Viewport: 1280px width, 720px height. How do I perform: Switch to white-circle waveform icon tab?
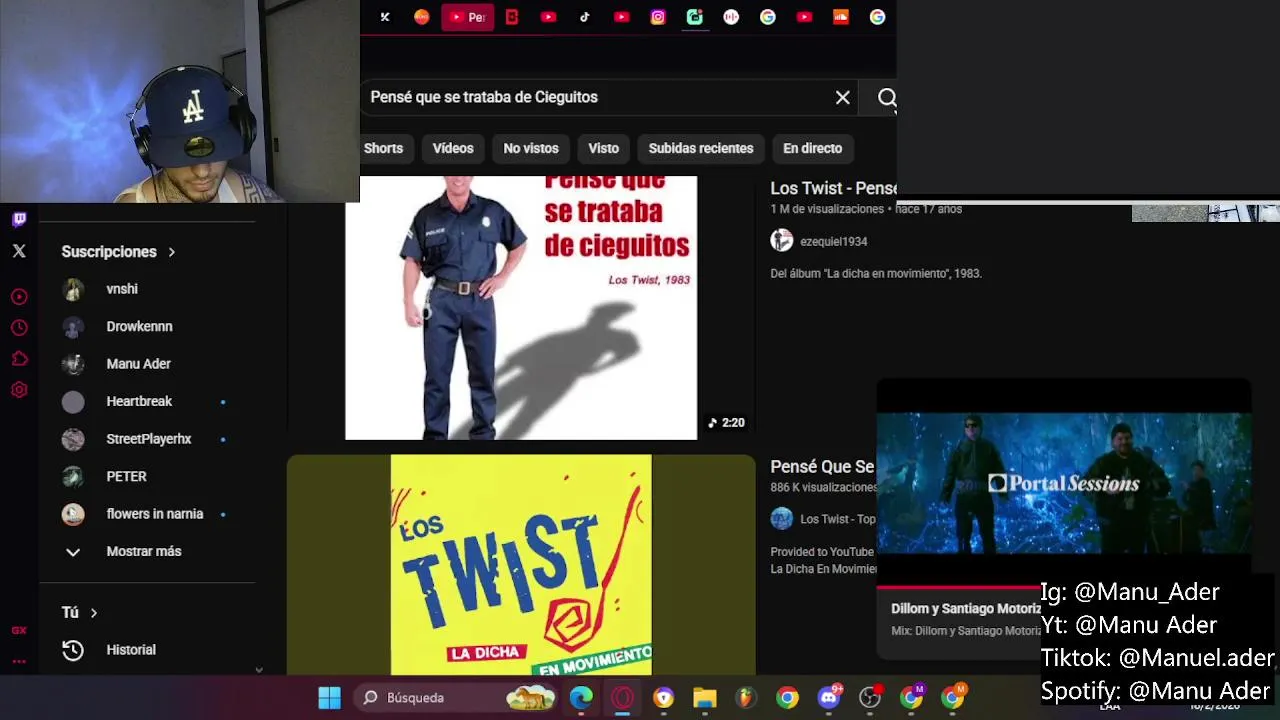tap(731, 17)
